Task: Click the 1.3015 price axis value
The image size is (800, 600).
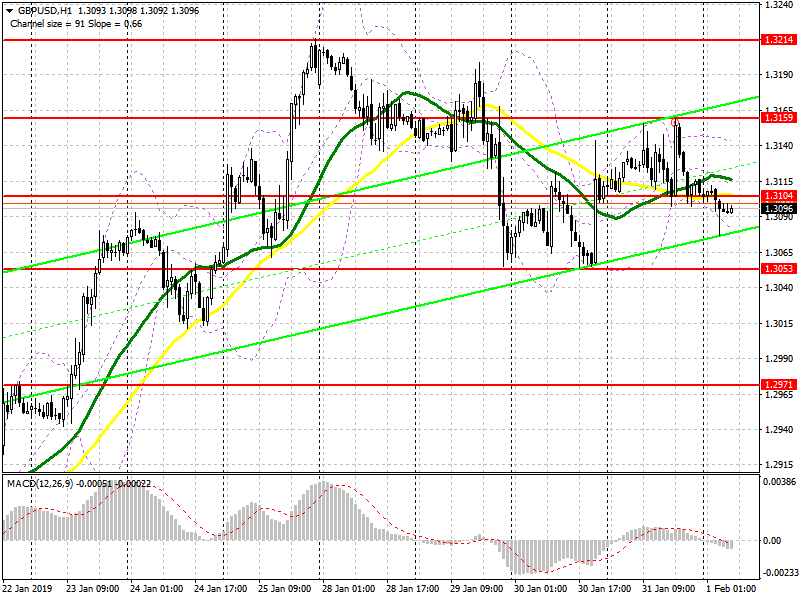Action: tap(779, 323)
